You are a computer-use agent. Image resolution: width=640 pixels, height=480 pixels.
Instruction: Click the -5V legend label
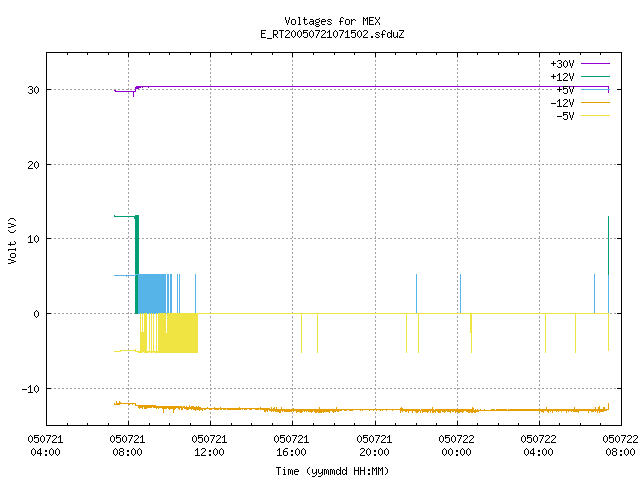(565, 116)
